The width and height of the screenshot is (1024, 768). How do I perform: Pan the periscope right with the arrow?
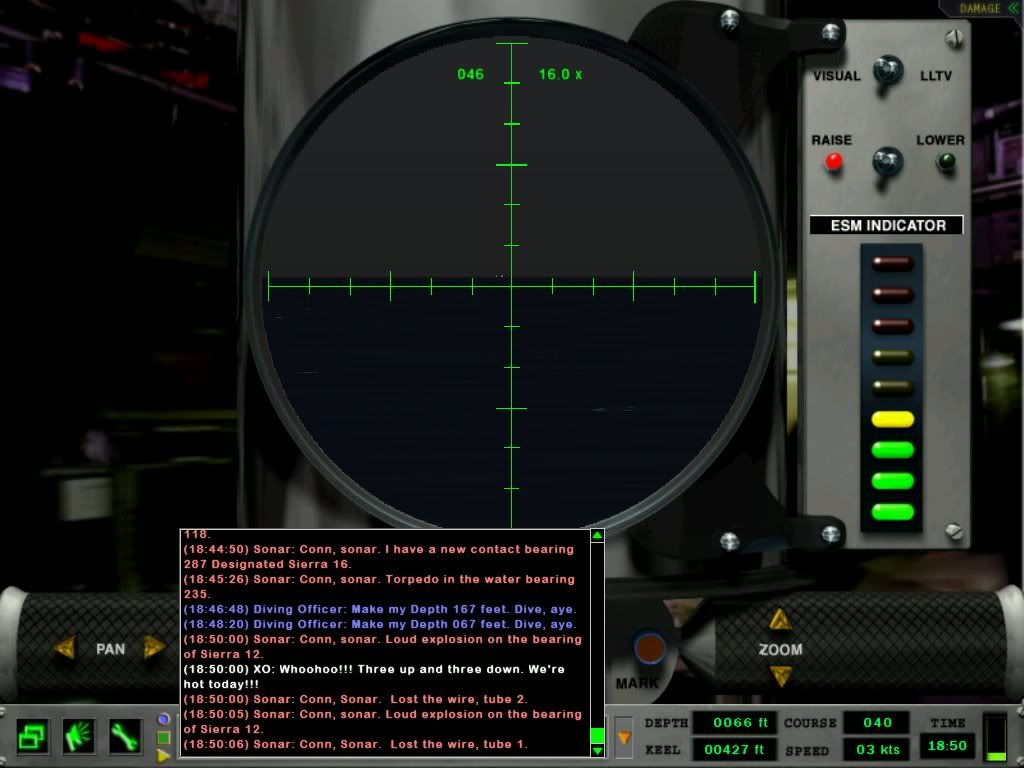155,648
